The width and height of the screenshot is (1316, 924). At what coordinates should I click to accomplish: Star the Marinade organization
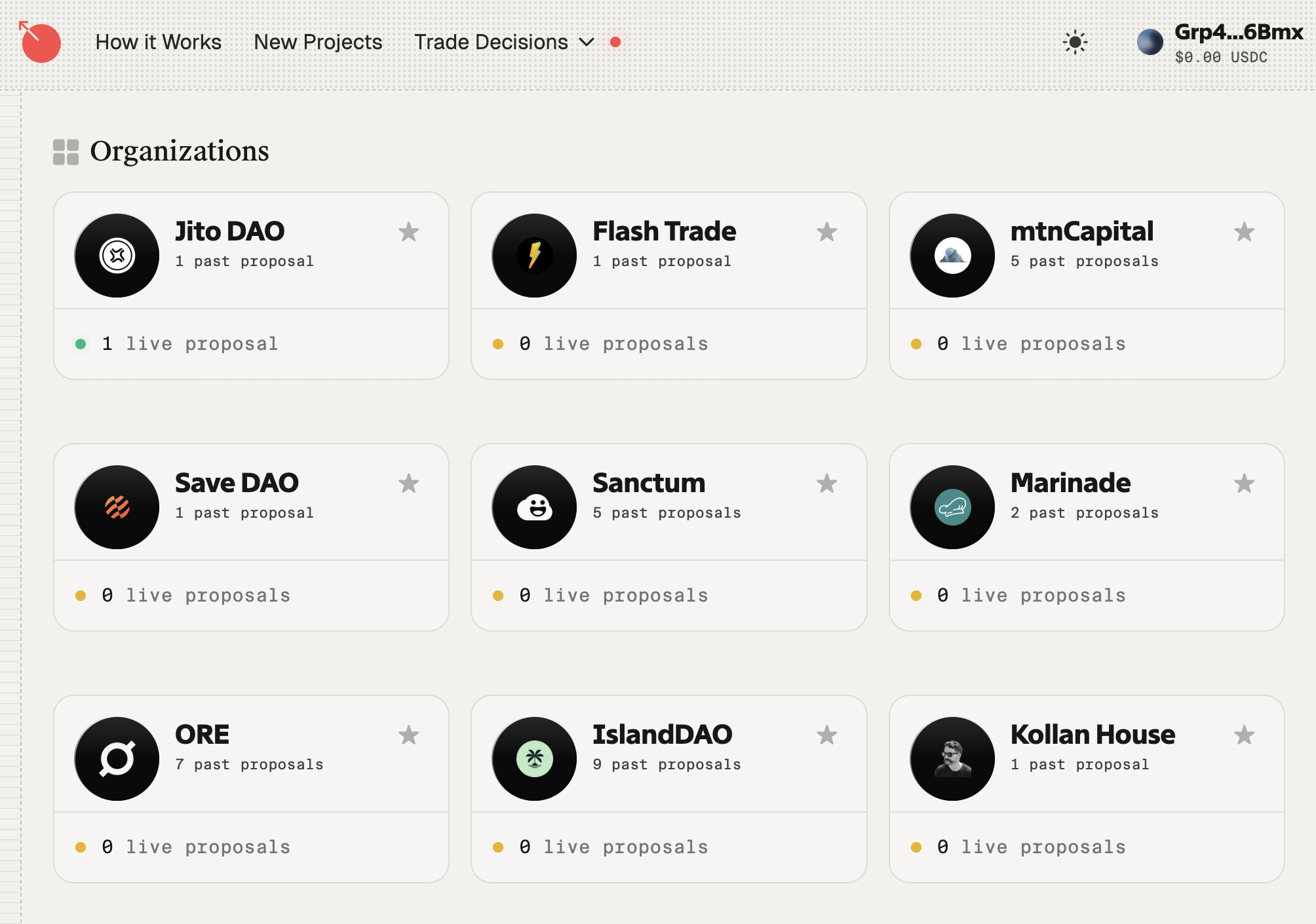[1244, 483]
